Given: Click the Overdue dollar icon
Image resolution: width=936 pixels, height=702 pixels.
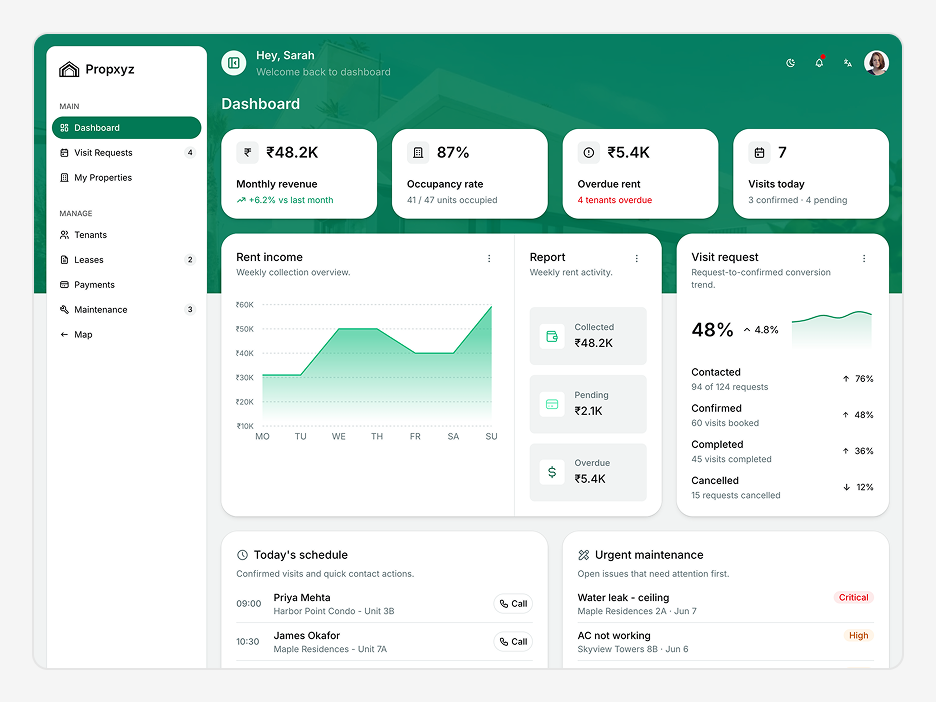Looking at the screenshot, I should [552, 472].
